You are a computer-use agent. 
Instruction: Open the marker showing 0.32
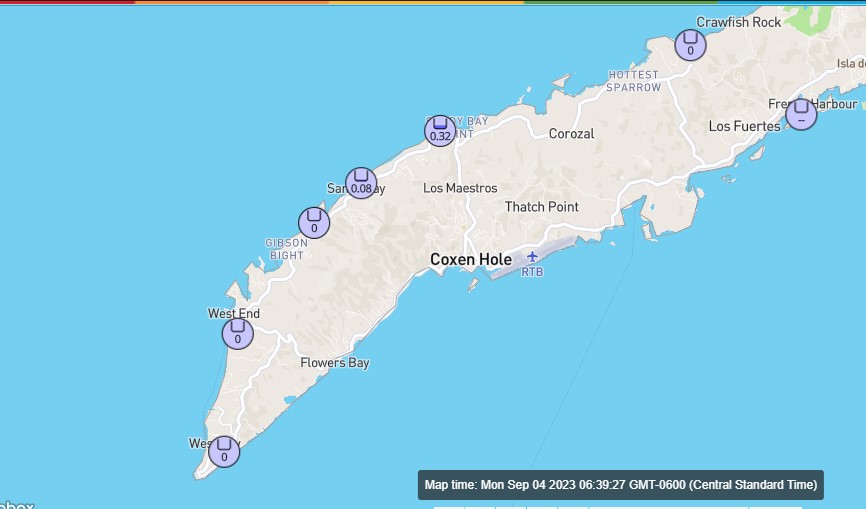tap(440, 131)
